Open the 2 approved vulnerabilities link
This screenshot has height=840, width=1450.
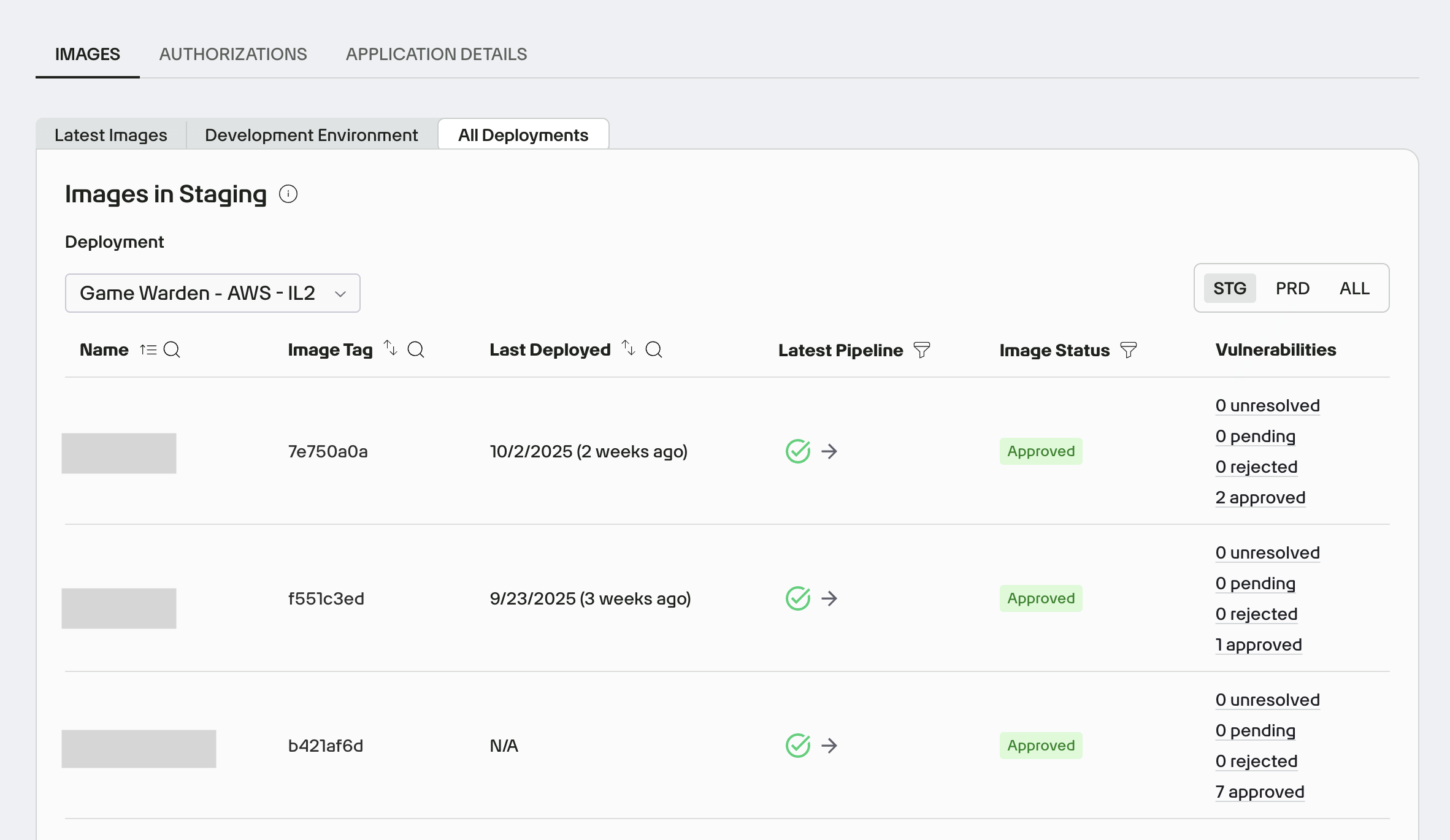pos(1260,498)
